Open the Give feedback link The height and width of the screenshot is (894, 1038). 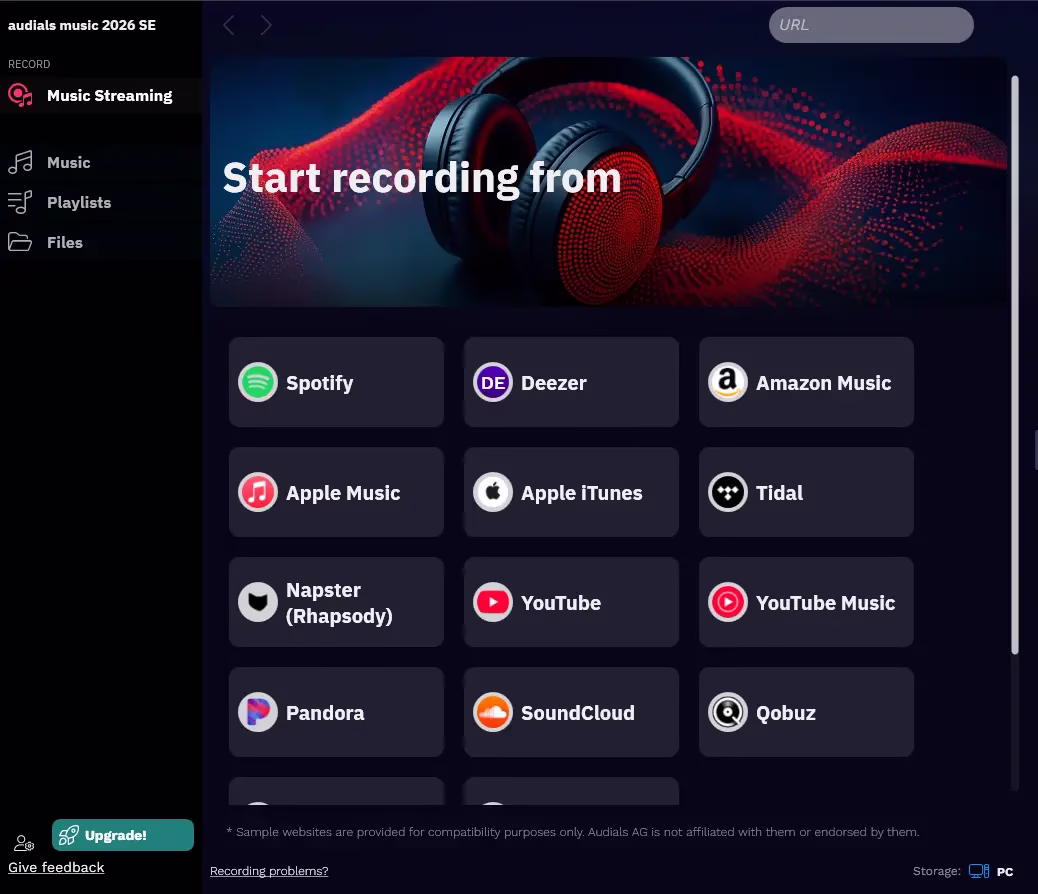pos(56,867)
